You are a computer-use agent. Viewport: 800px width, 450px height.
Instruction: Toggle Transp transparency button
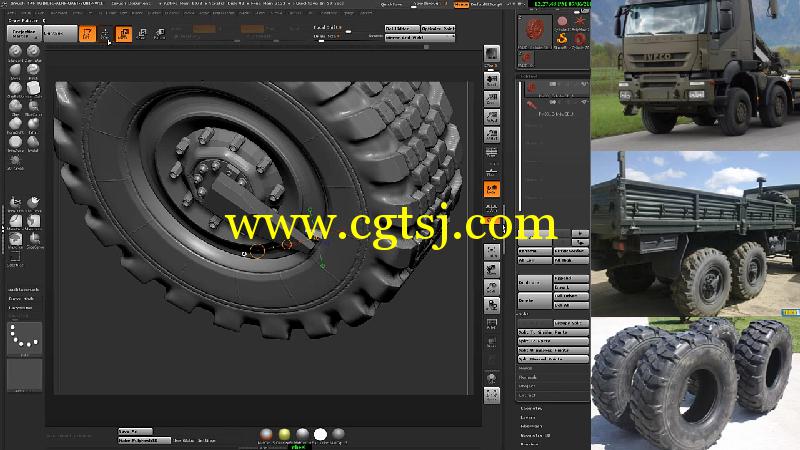(492, 342)
